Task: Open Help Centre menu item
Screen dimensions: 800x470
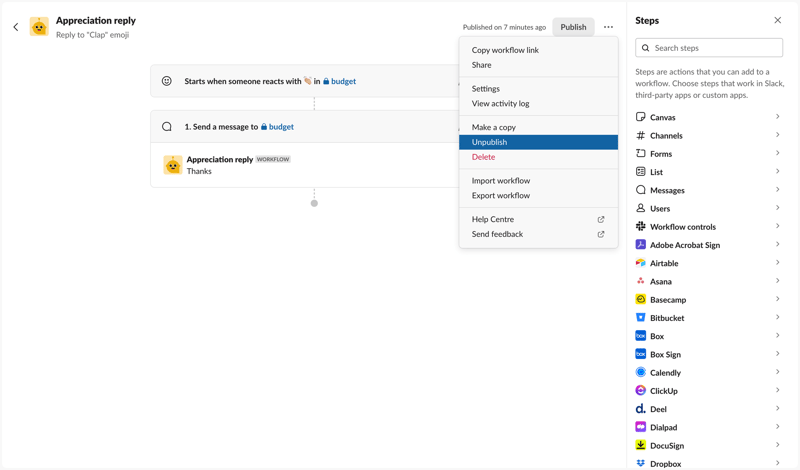Action: click(x=538, y=219)
